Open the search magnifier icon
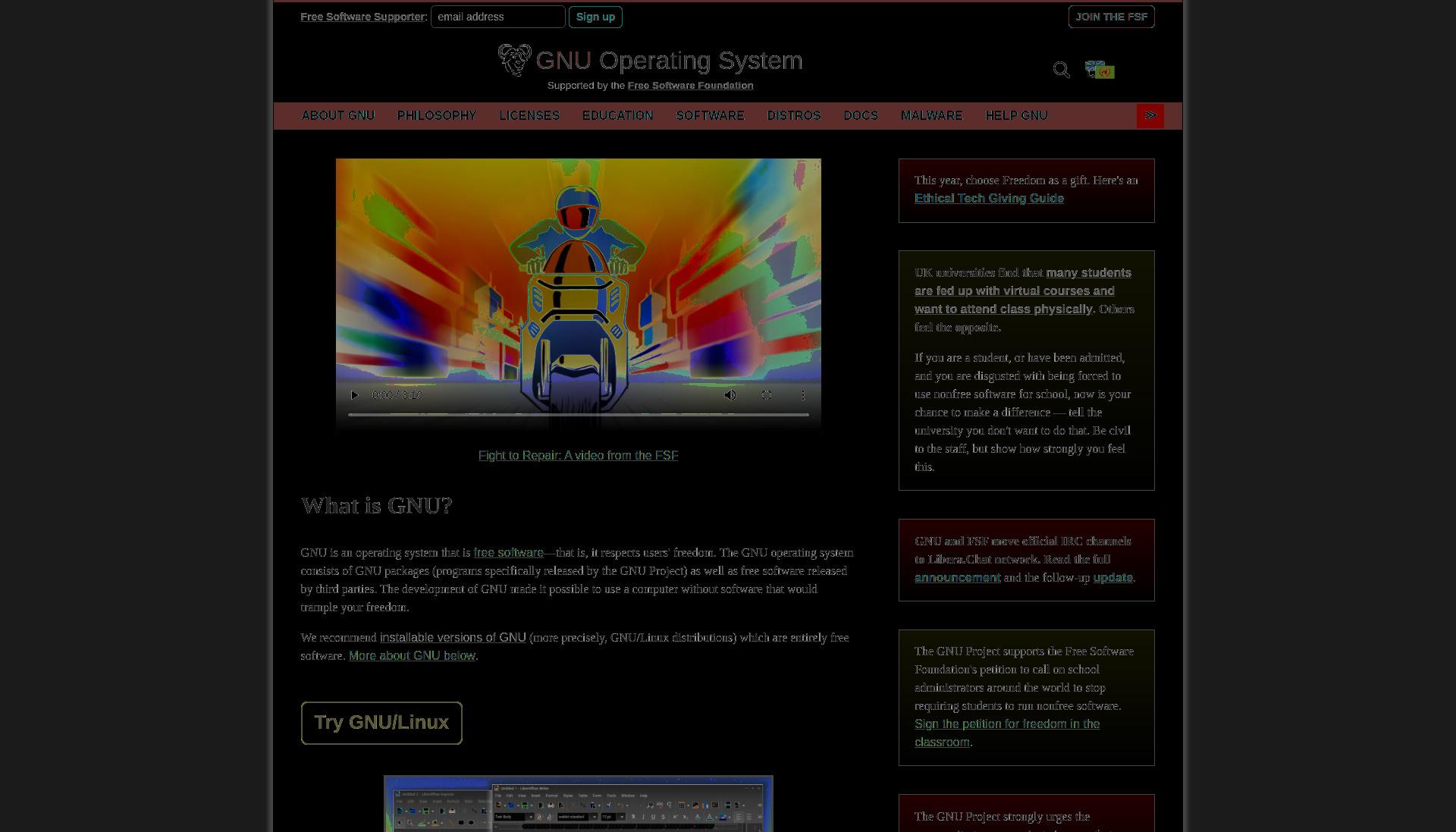The image size is (1456, 832). click(x=1061, y=70)
